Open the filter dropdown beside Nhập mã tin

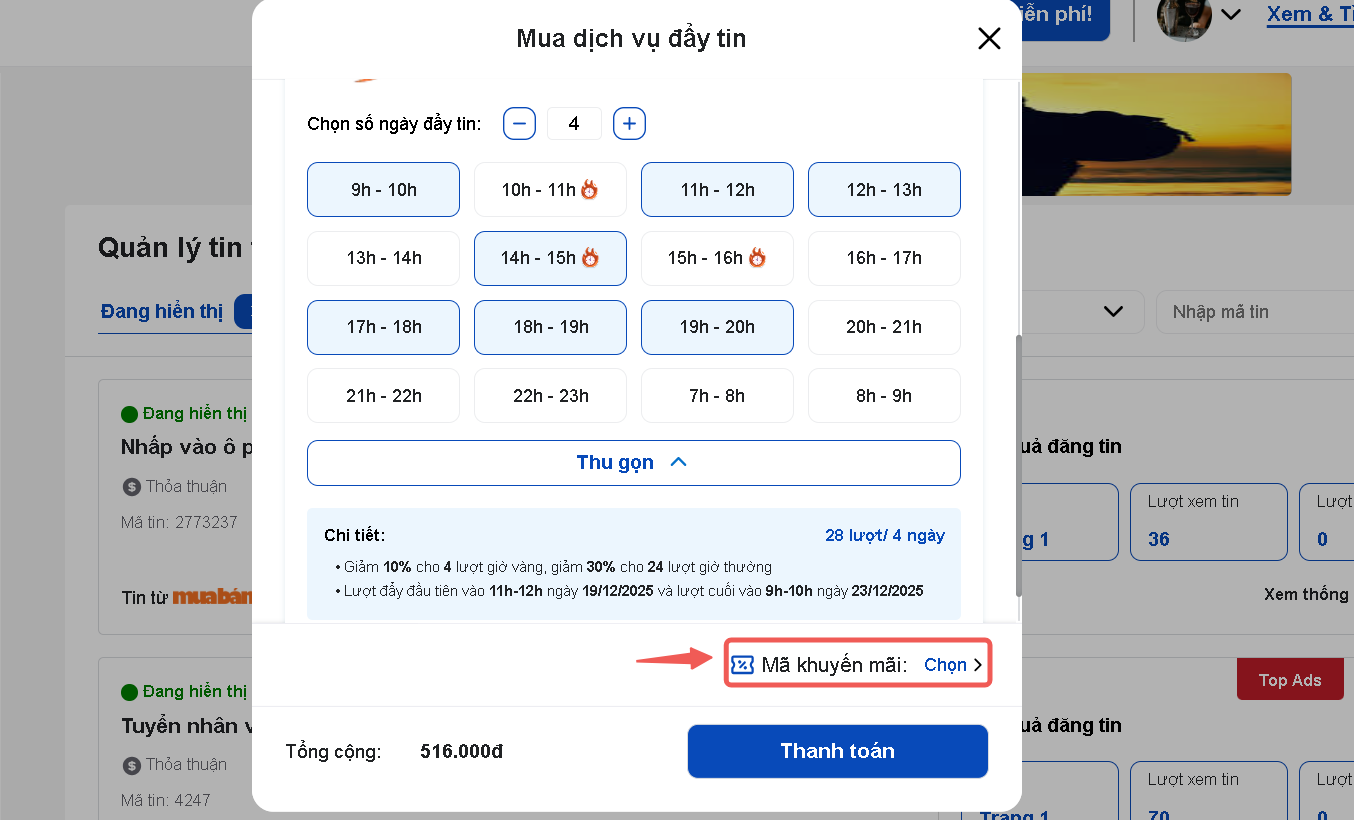[x=1113, y=312]
